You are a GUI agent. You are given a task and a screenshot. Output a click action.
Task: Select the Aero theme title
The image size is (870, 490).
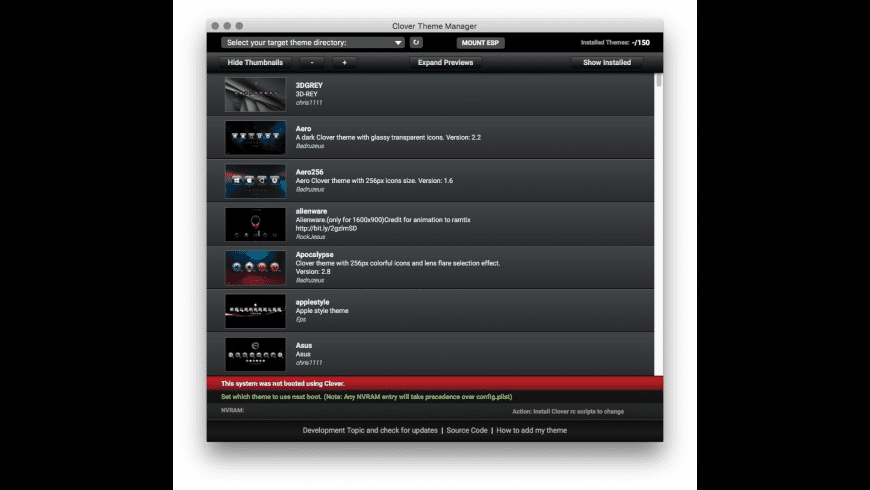(x=304, y=129)
